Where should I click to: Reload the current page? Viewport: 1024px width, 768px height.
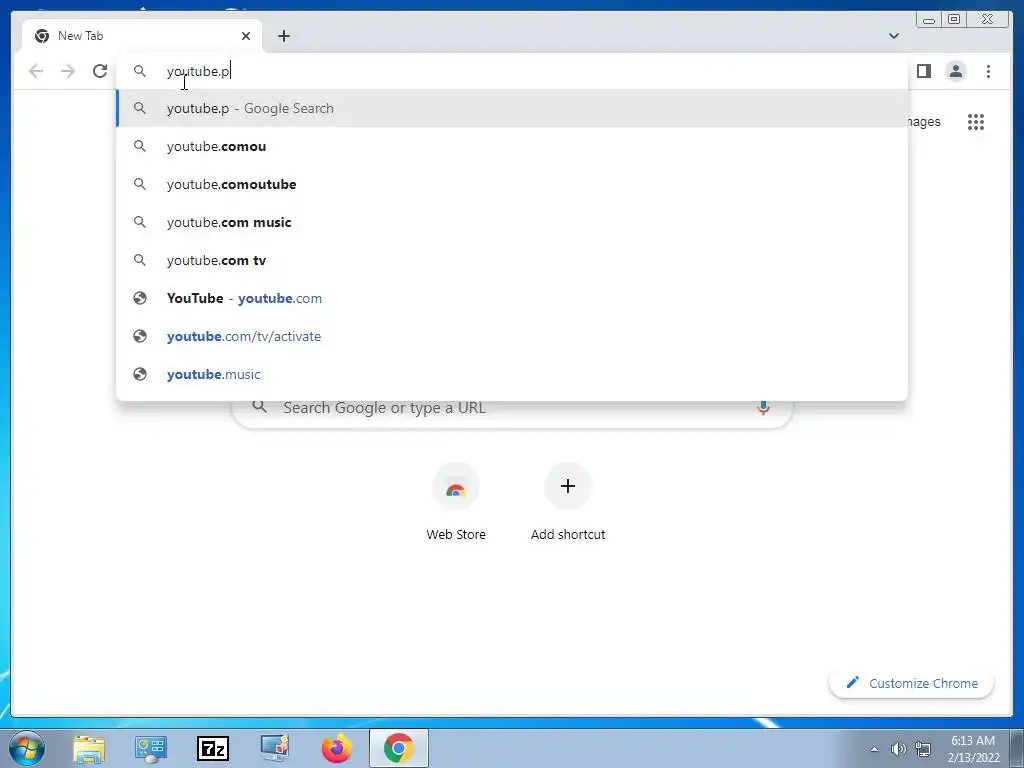tap(100, 71)
